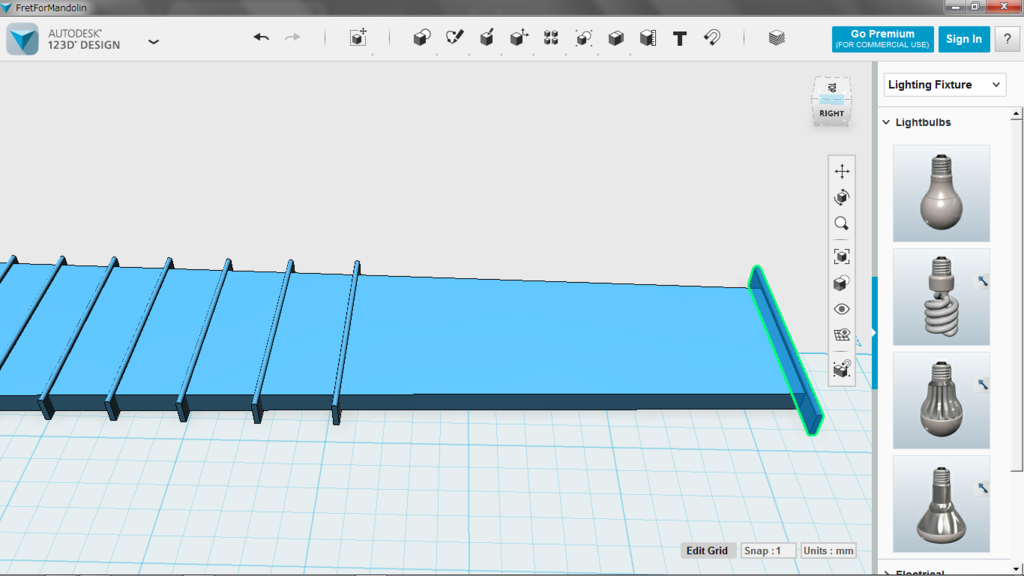Viewport: 1024px width, 576px height.
Task: Open the Units : mm setting
Action: click(828, 551)
